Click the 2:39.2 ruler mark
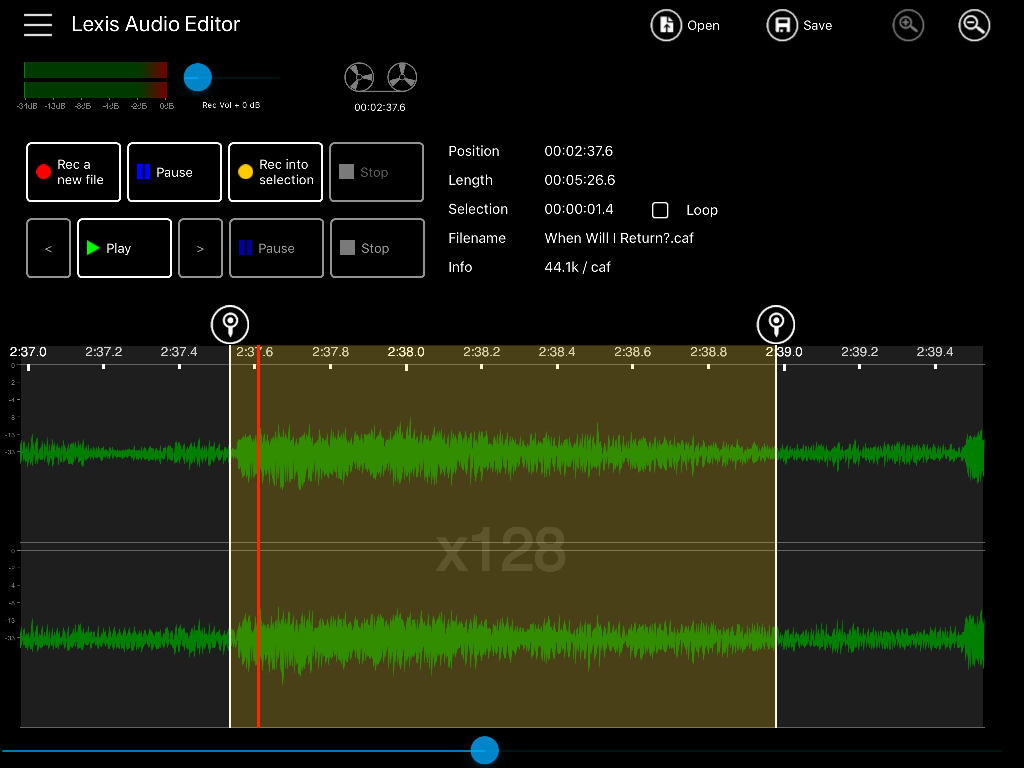 point(859,352)
